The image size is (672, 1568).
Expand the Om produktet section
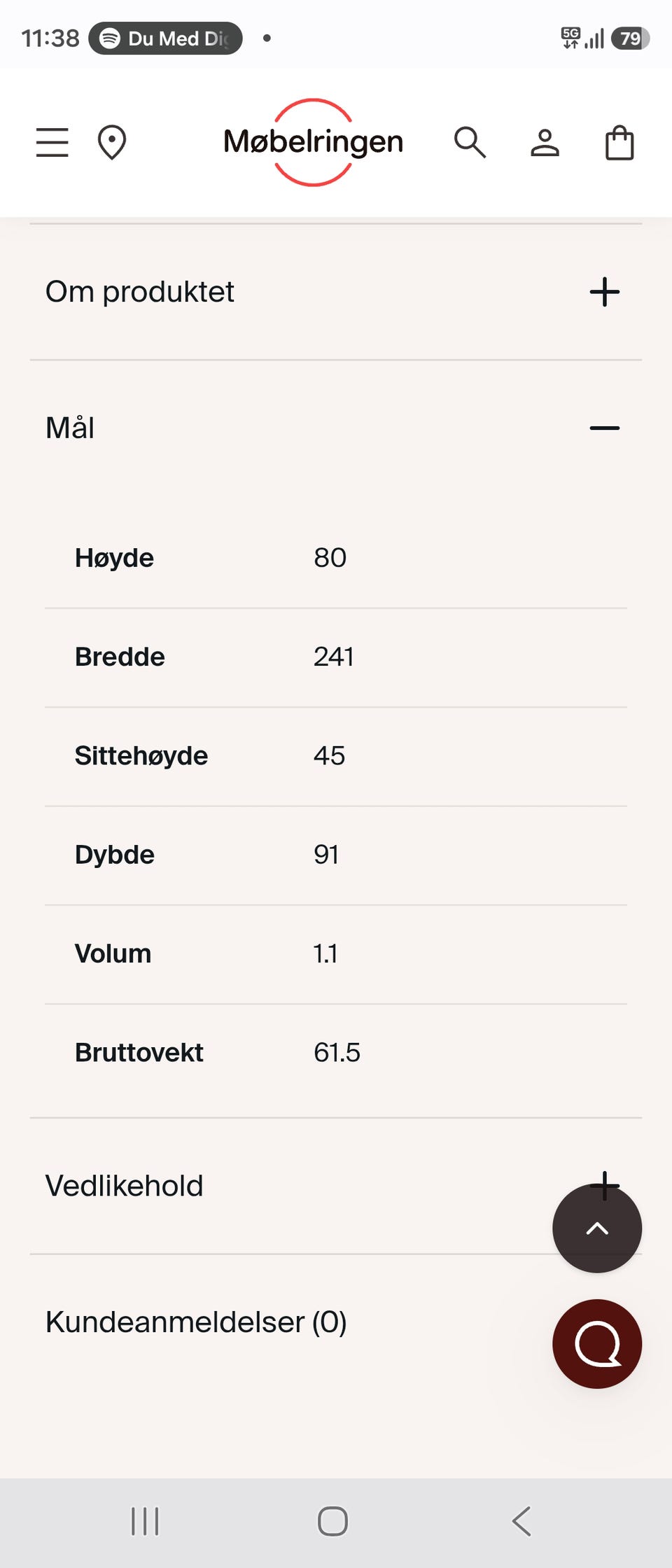336,292
